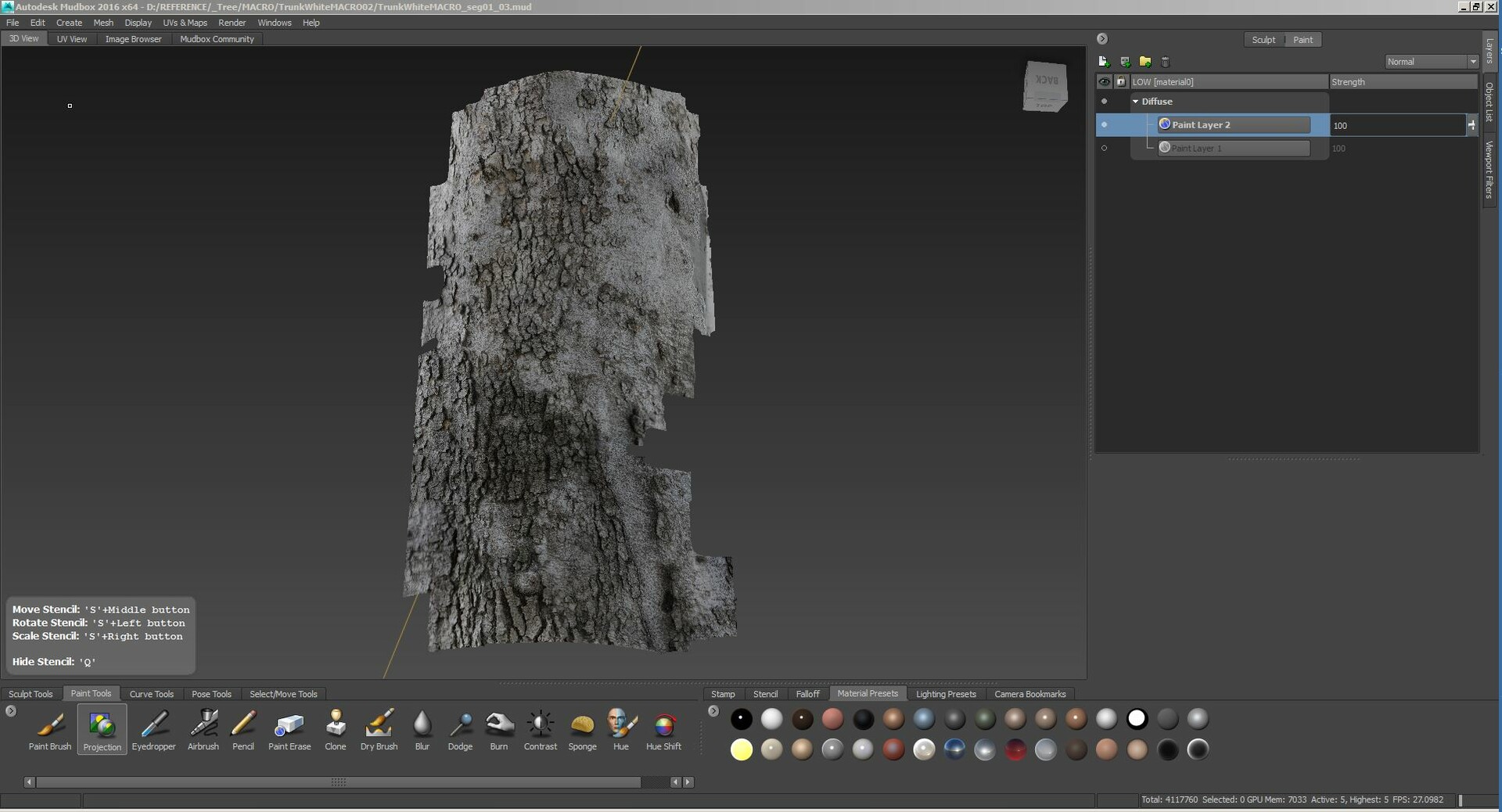Screen dimensions: 1502x812
Task: Toggle the eye icon above the layer list
Action: click(1104, 81)
